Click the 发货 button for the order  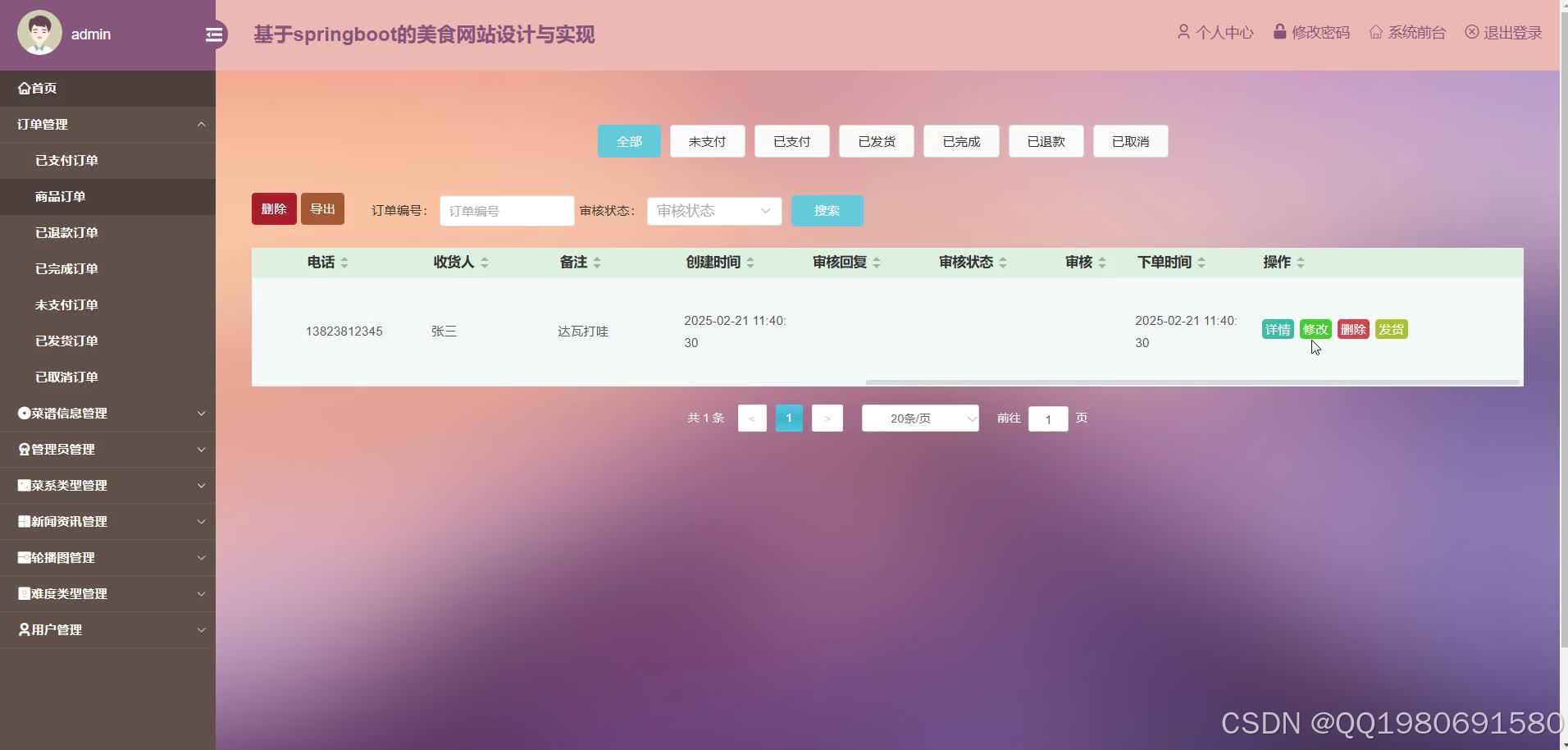(x=1391, y=329)
